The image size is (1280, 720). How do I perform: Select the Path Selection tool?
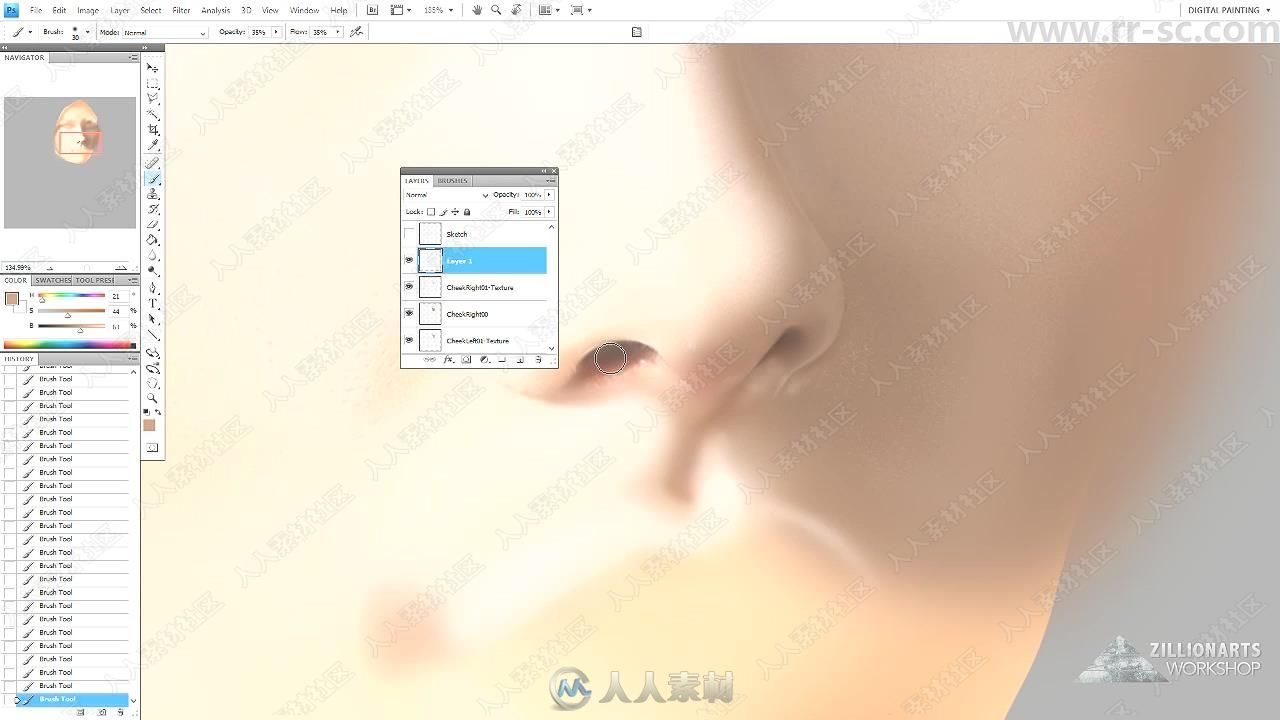pos(153,319)
